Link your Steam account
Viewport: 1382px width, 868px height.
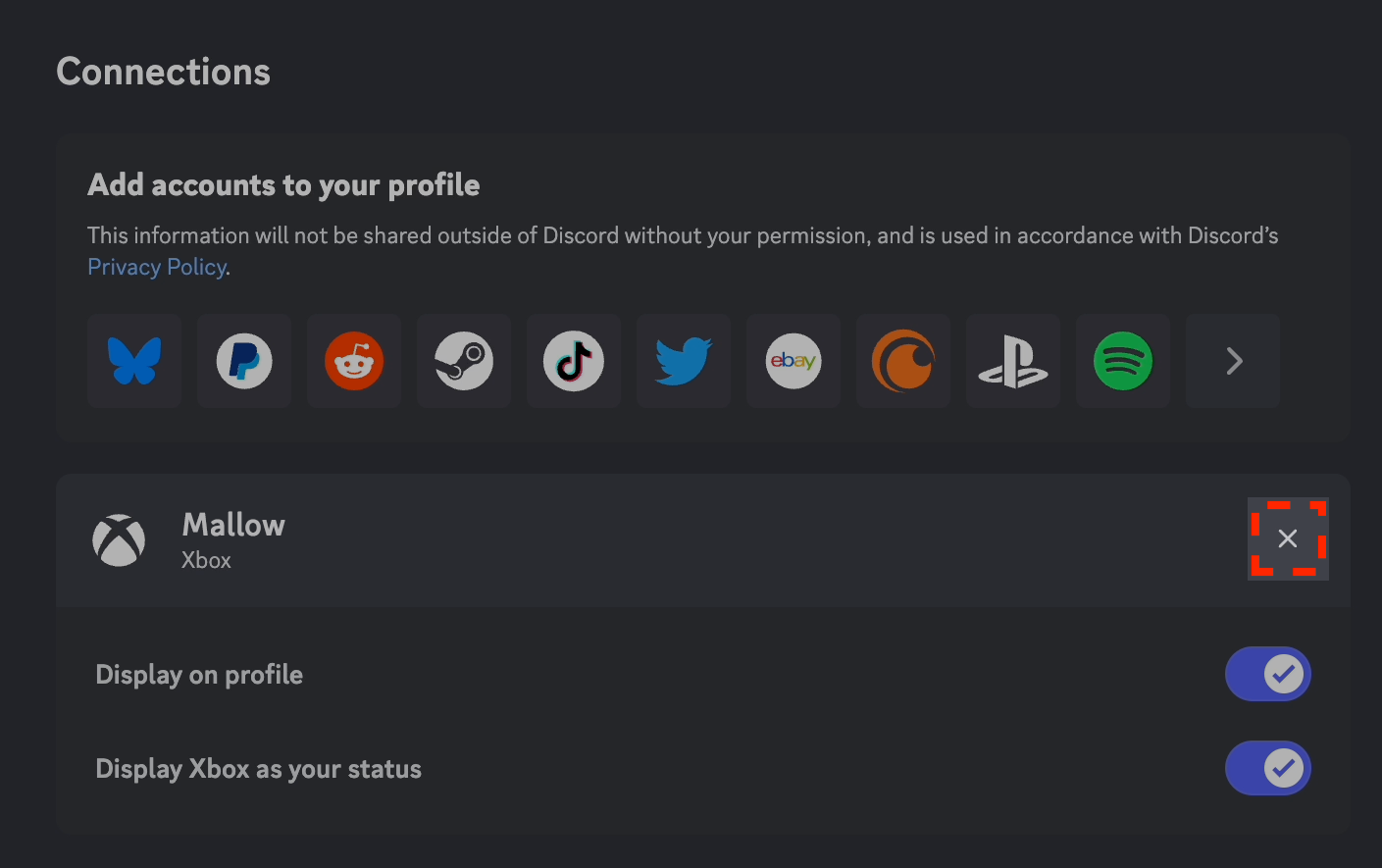click(463, 360)
